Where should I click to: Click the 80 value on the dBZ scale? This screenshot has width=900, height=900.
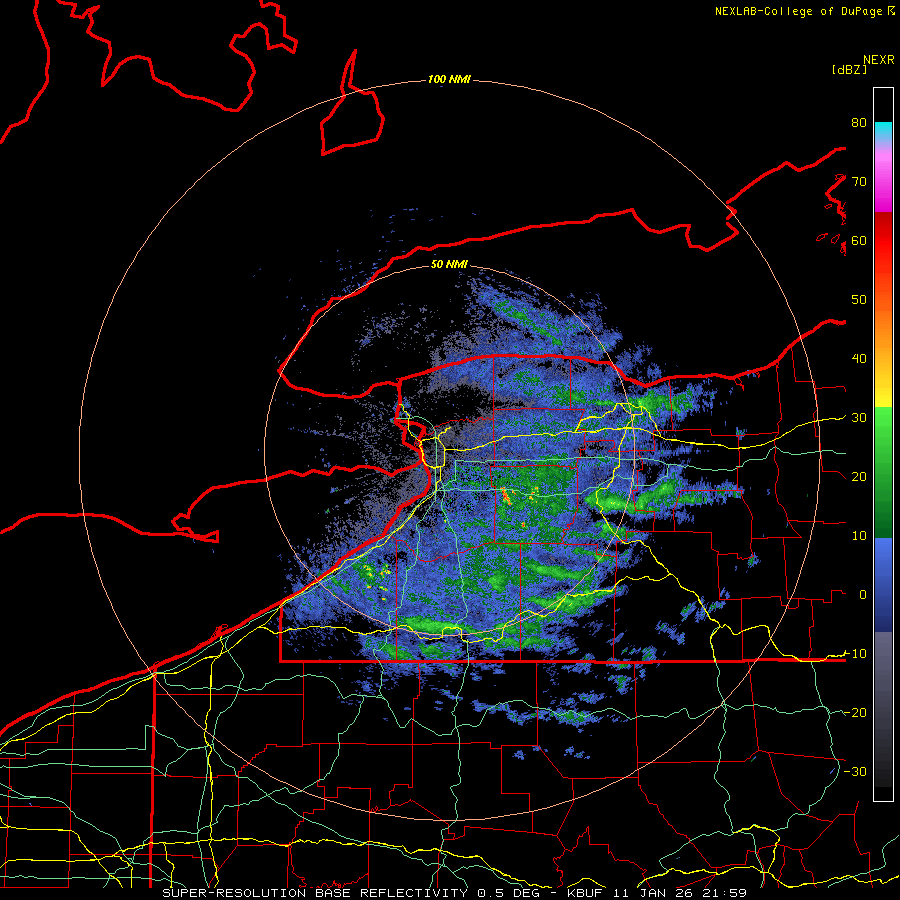point(859,123)
